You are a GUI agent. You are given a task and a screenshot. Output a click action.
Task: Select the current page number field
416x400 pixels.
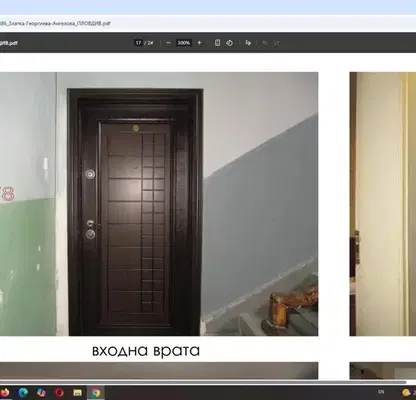tap(138, 43)
